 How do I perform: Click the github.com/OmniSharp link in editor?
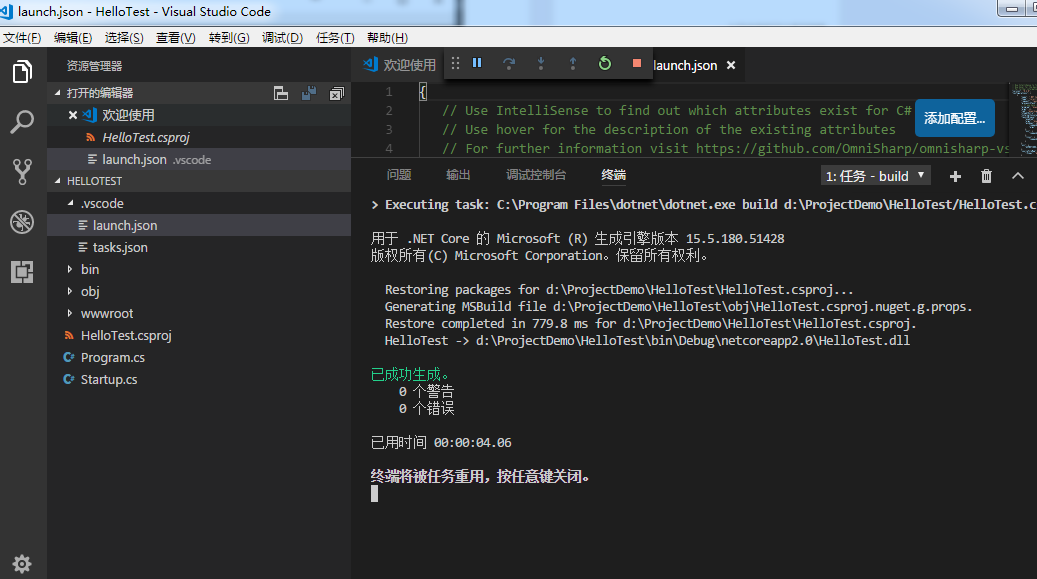coord(852,148)
